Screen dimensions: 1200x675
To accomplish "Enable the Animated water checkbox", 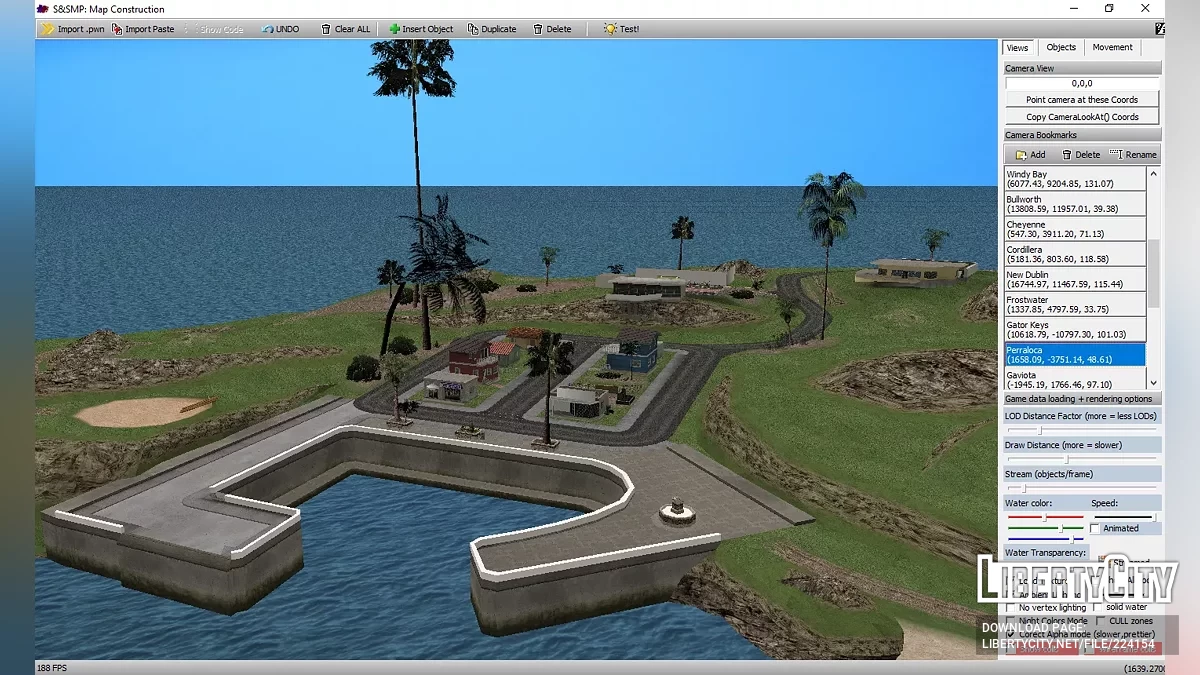I will click(x=1095, y=528).
